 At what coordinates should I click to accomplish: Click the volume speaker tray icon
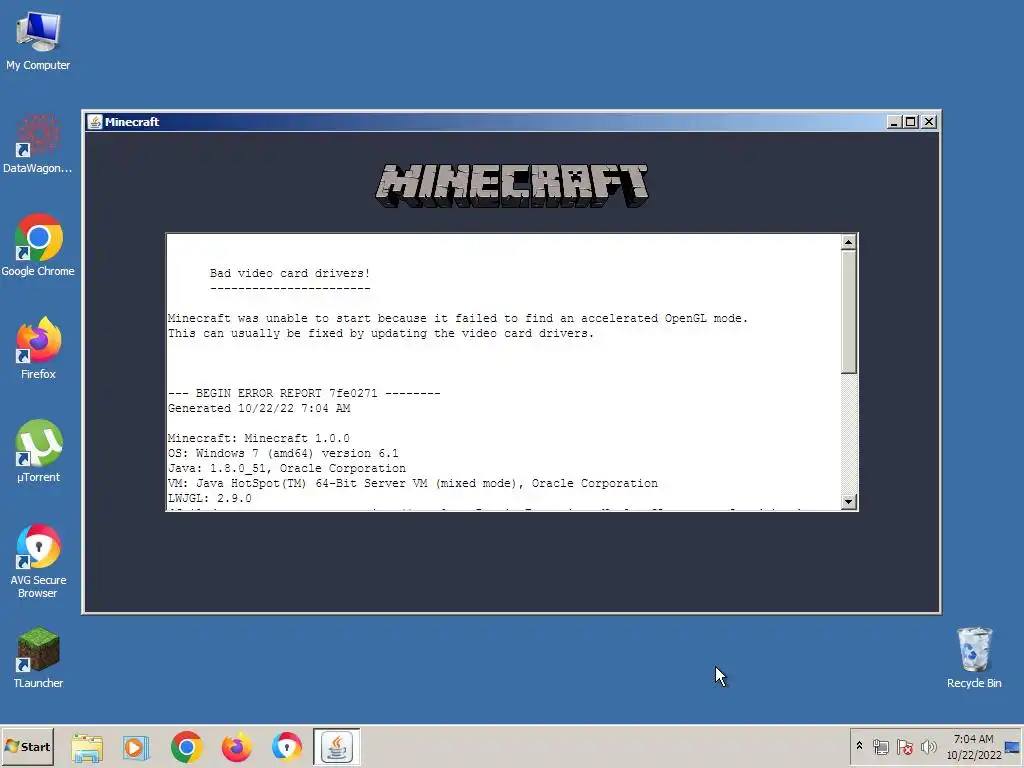coord(928,747)
